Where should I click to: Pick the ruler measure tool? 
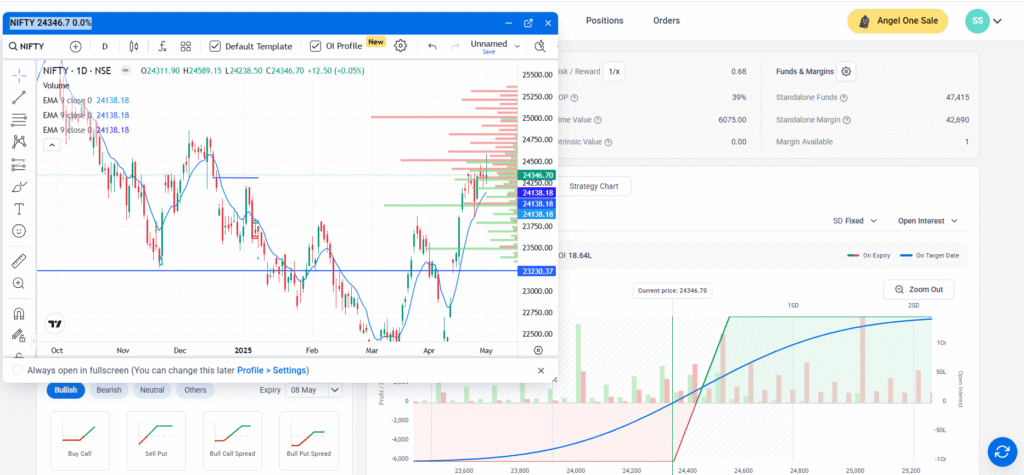[19, 261]
